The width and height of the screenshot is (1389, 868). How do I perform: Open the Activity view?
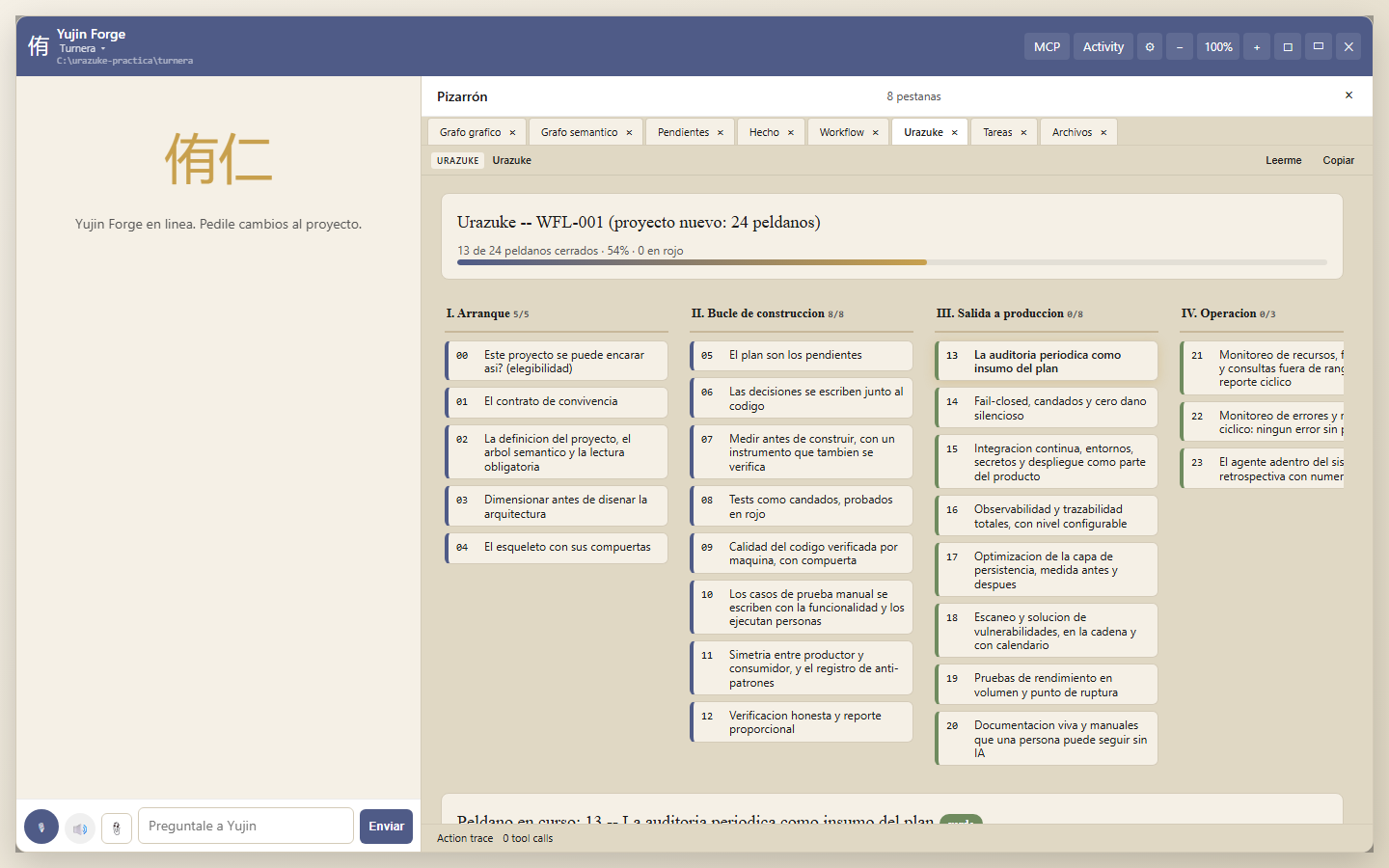[x=1103, y=46]
